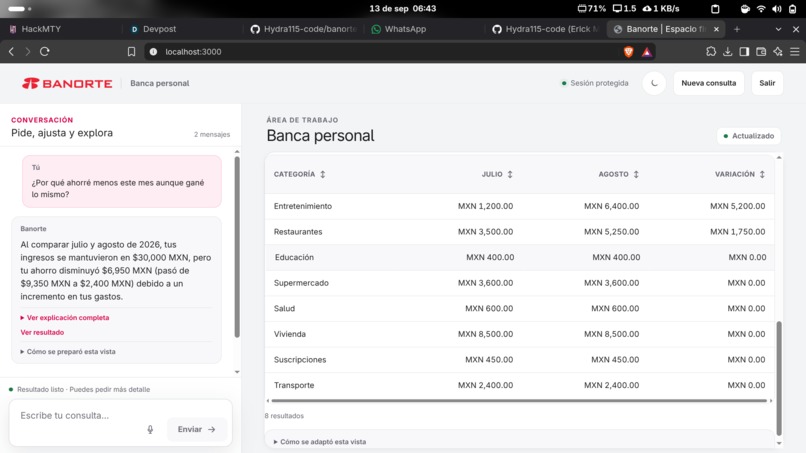806x453 pixels.
Task: Click MXN 1,750.00 variation value
Action: [x=738, y=232]
